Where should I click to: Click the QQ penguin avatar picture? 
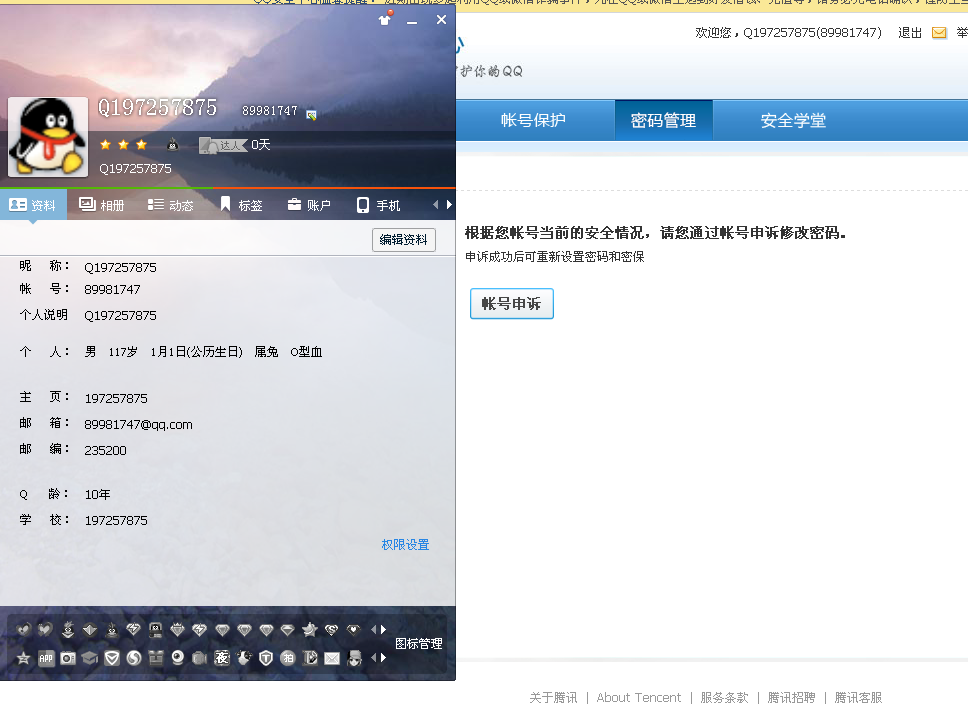48,137
